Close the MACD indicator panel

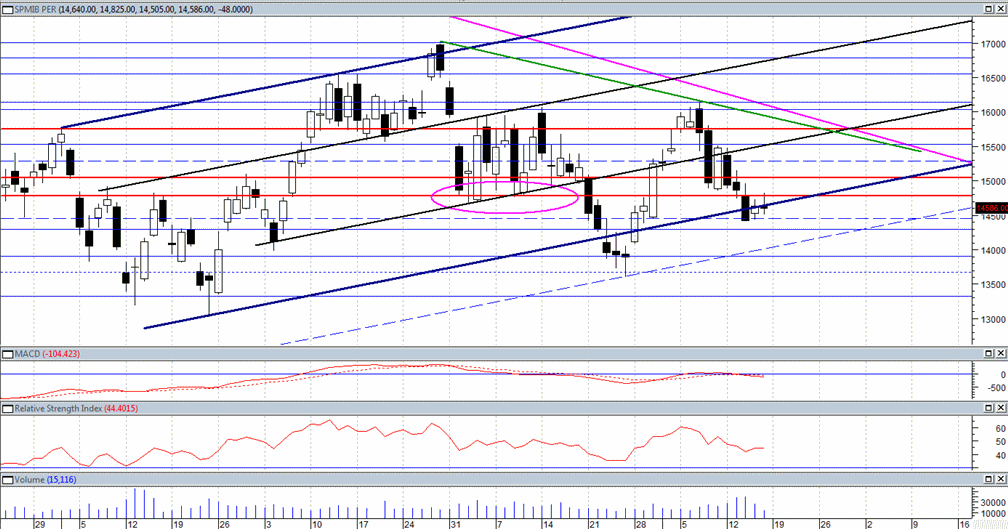coord(1000,354)
